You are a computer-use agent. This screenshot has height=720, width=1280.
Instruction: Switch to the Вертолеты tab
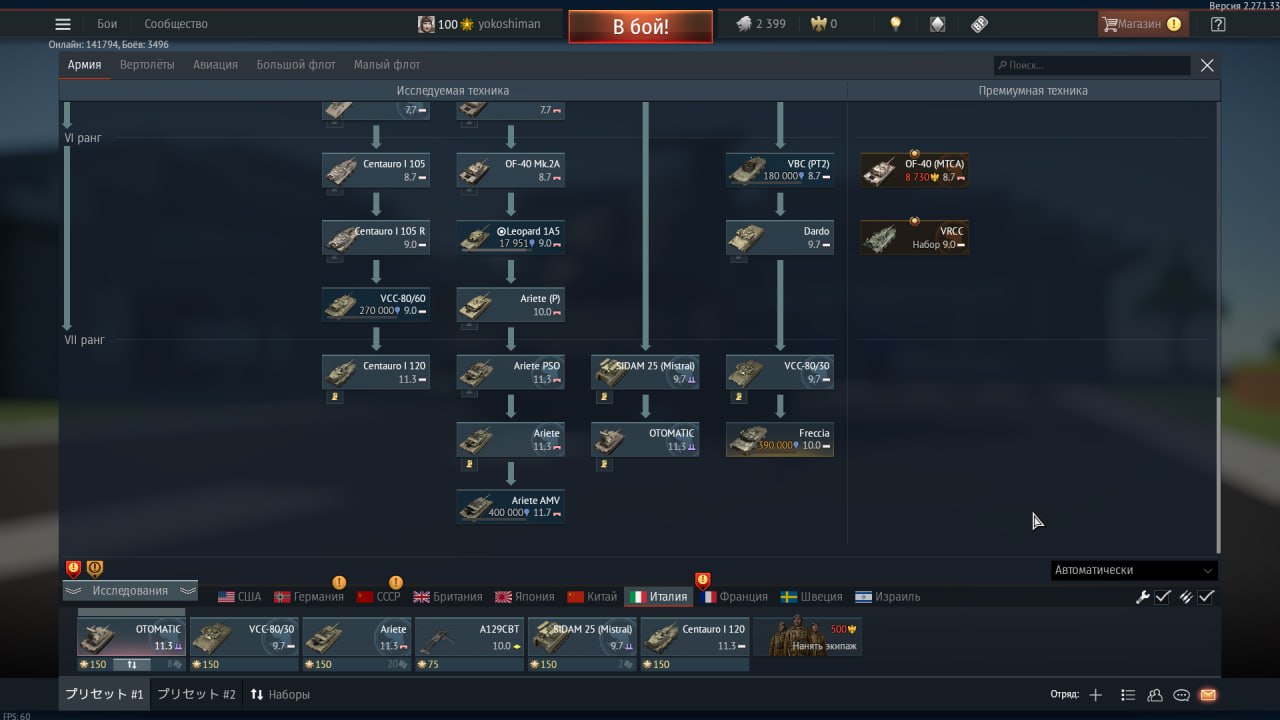click(x=147, y=65)
